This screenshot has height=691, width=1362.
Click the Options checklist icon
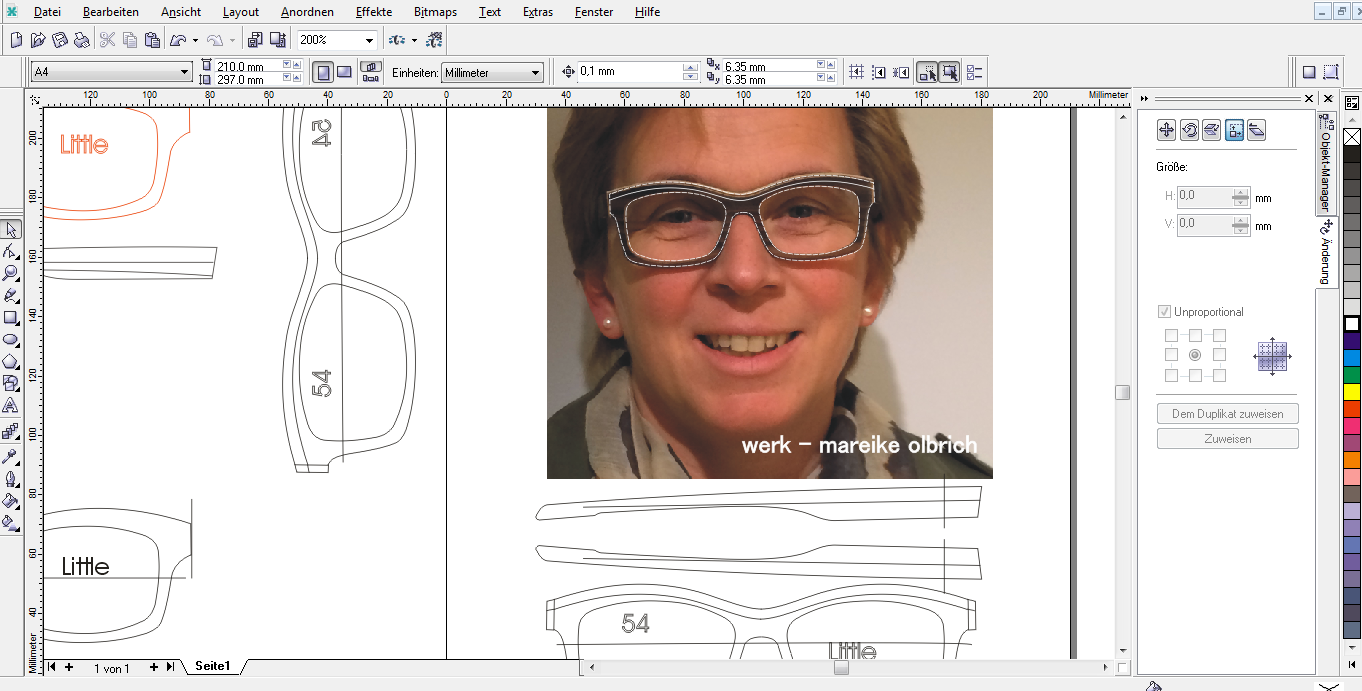(975, 72)
